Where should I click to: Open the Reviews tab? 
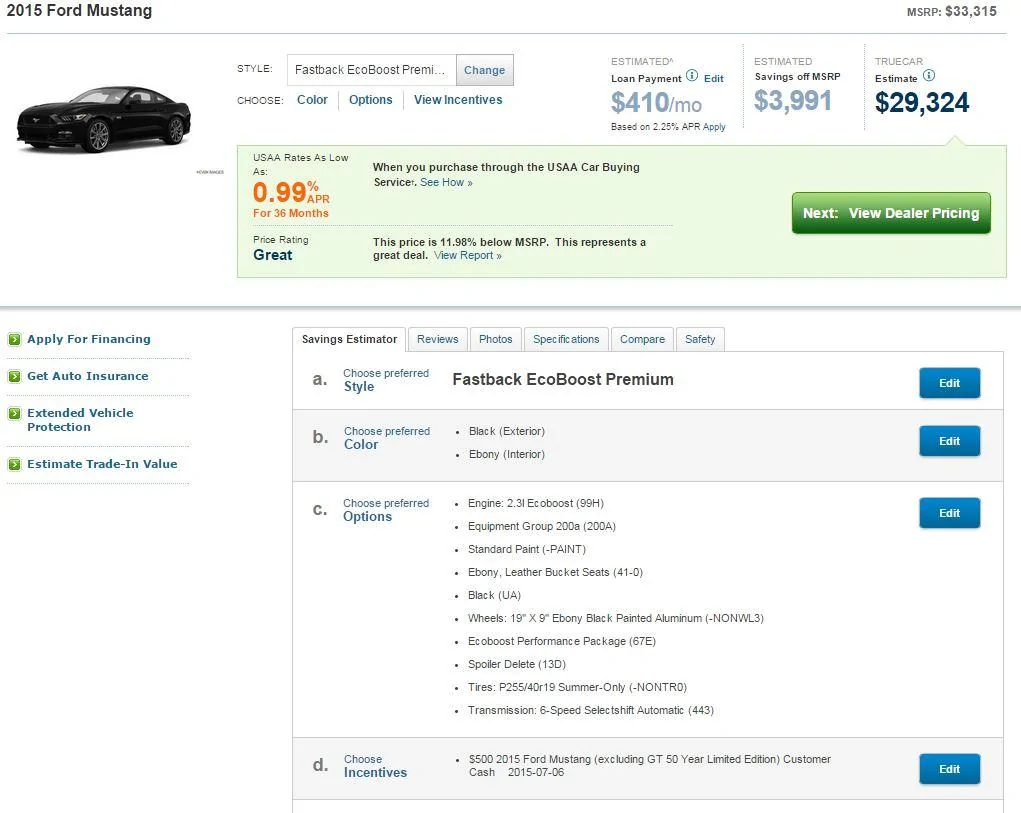pos(438,339)
